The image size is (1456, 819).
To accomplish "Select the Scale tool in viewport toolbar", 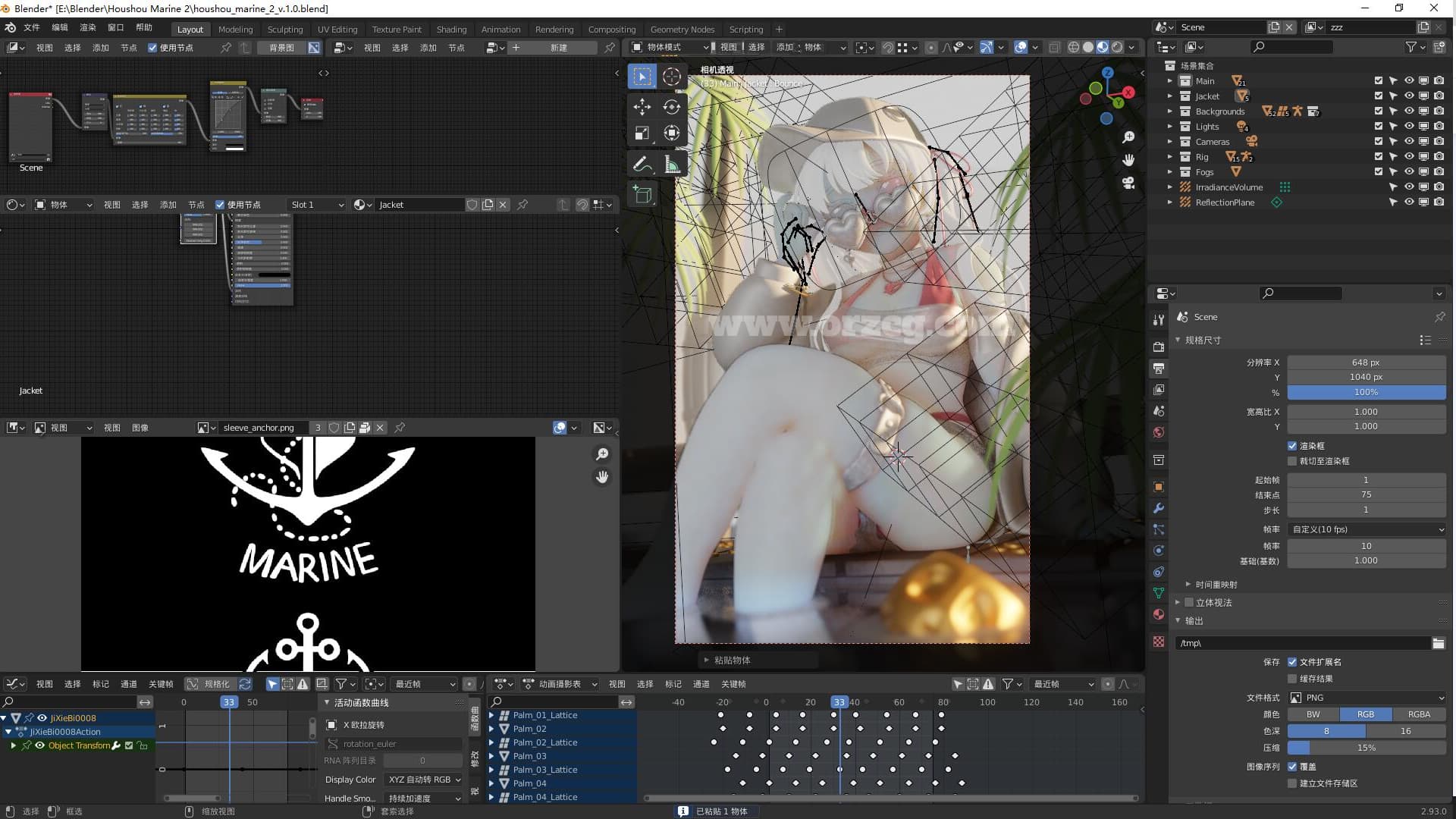I will [642, 133].
